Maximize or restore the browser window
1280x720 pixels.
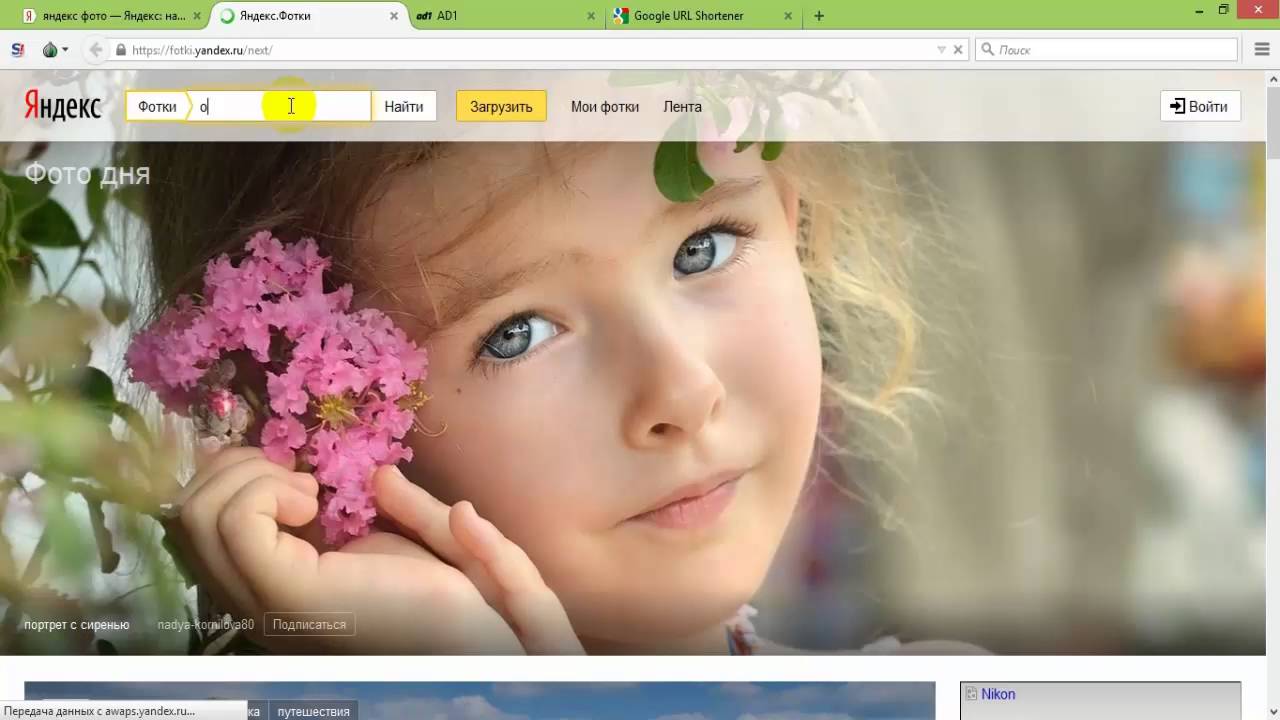(x=1223, y=10)
